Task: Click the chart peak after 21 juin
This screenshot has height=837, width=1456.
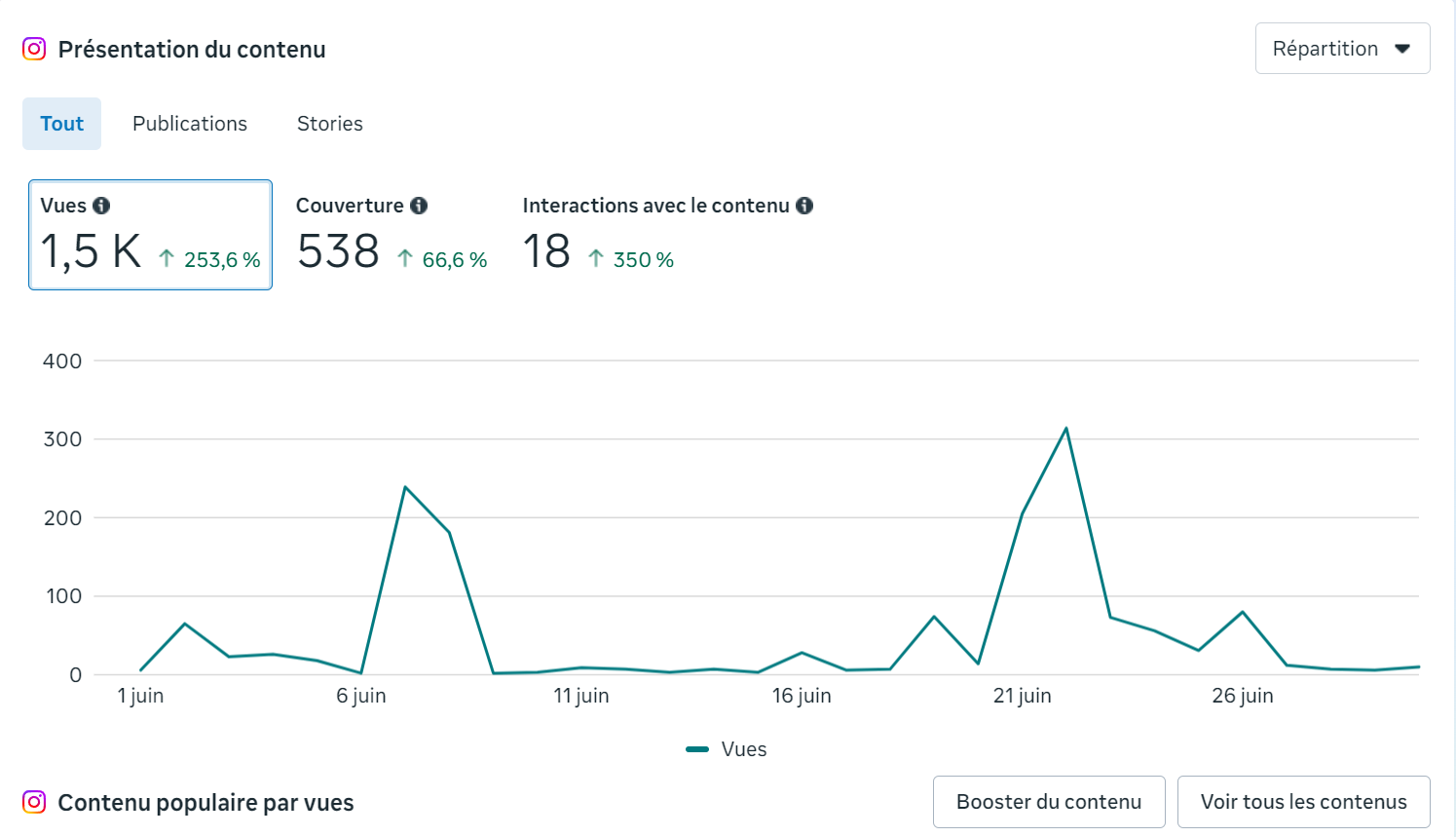Action: click(1066, 429)
